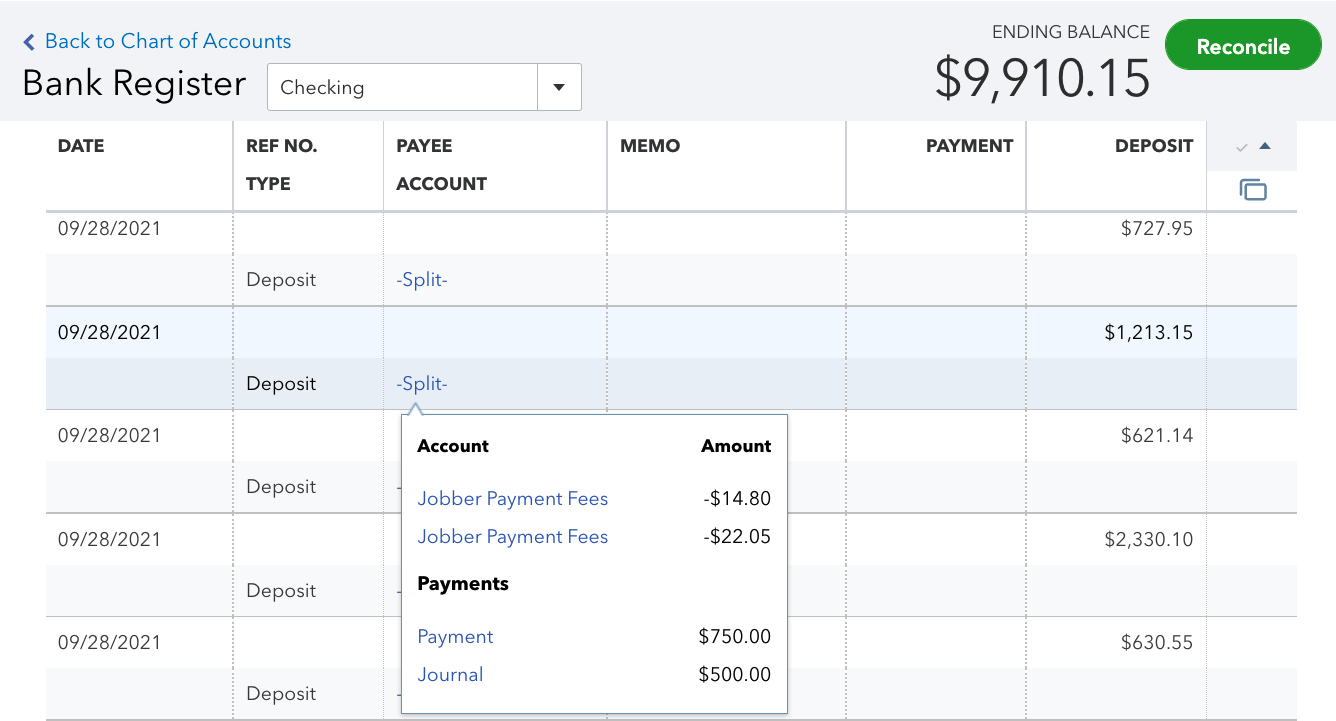Open the Journal link for $500.00

click(450, 675)
